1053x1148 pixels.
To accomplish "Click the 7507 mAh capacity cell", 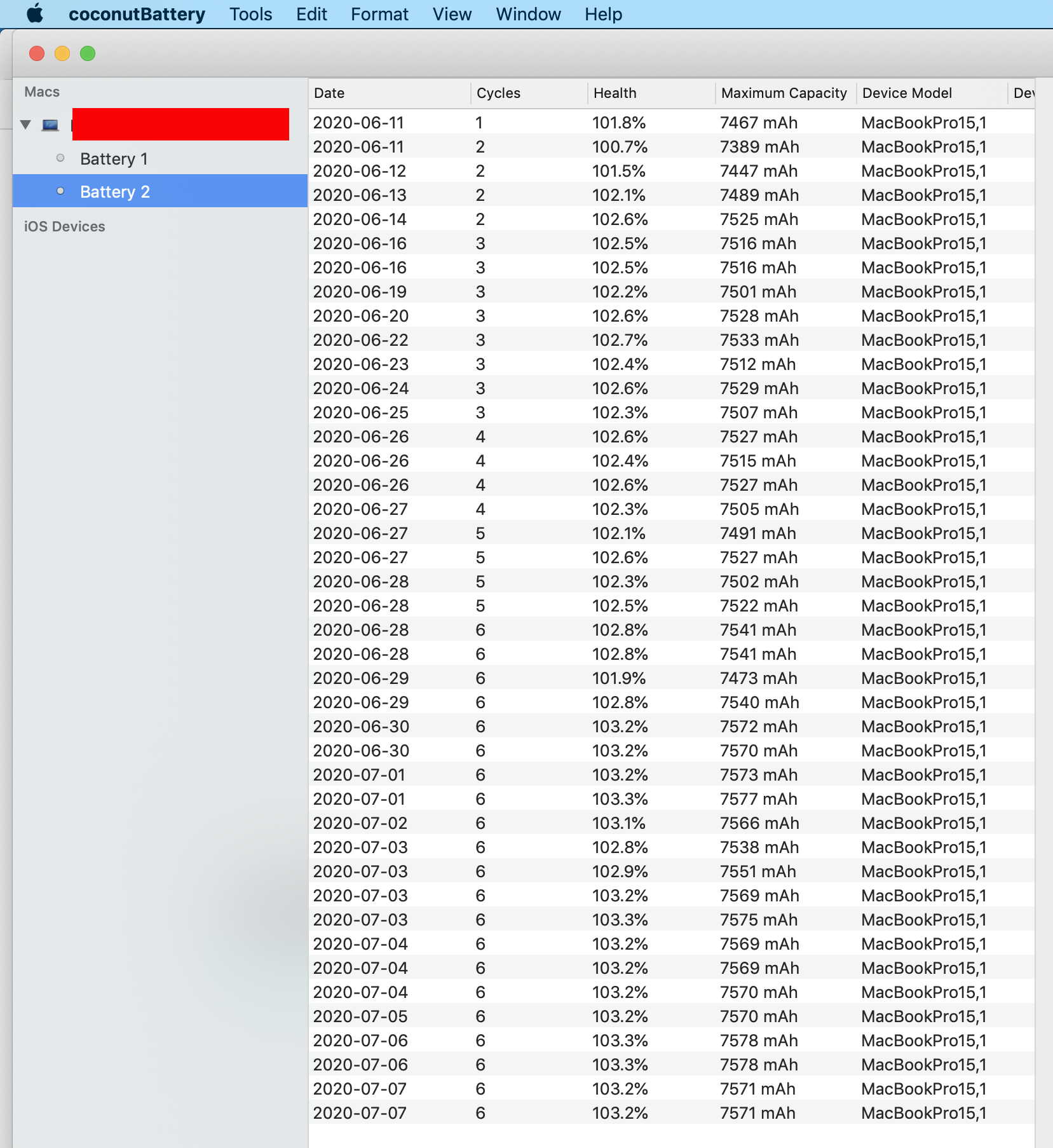I will (759, 413).
